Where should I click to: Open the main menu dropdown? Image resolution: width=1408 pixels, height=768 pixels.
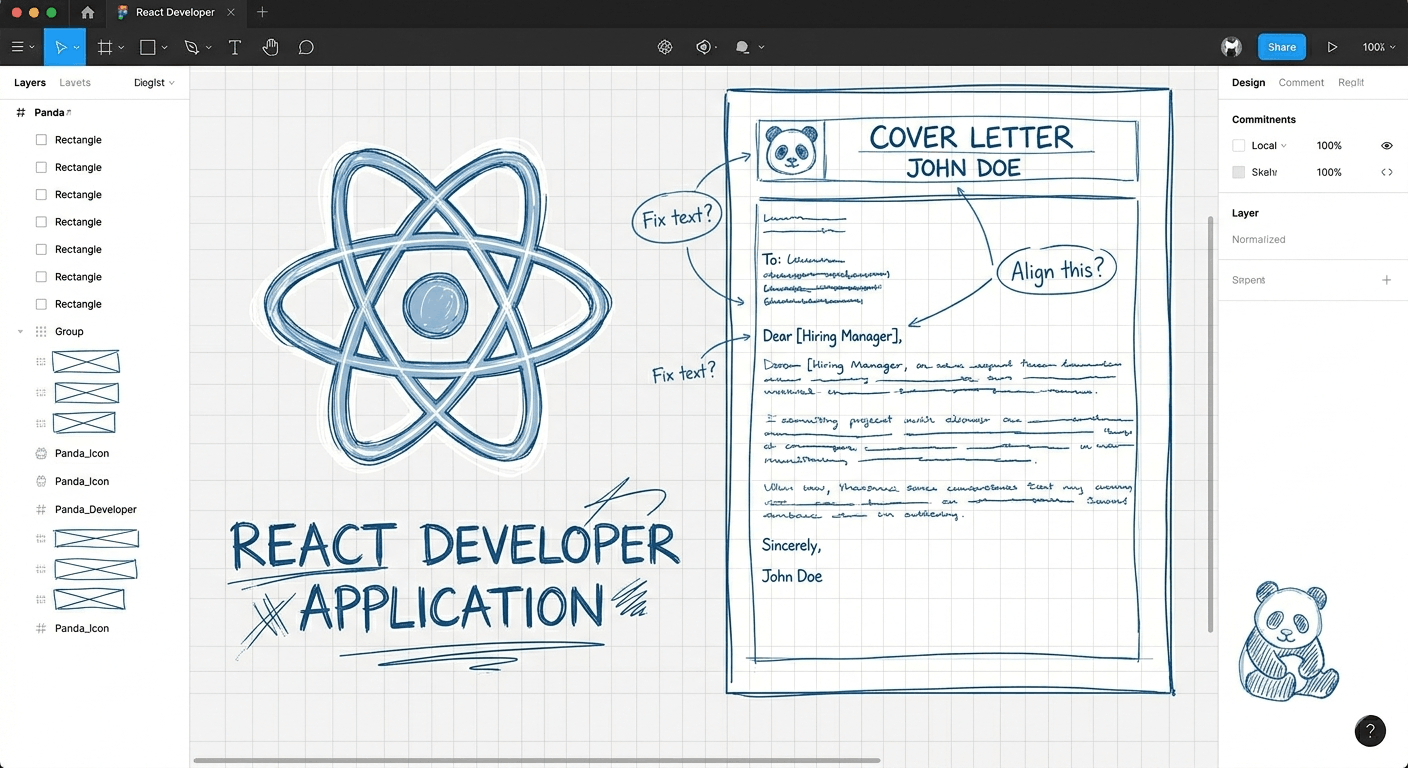click(x=20, y=46)
